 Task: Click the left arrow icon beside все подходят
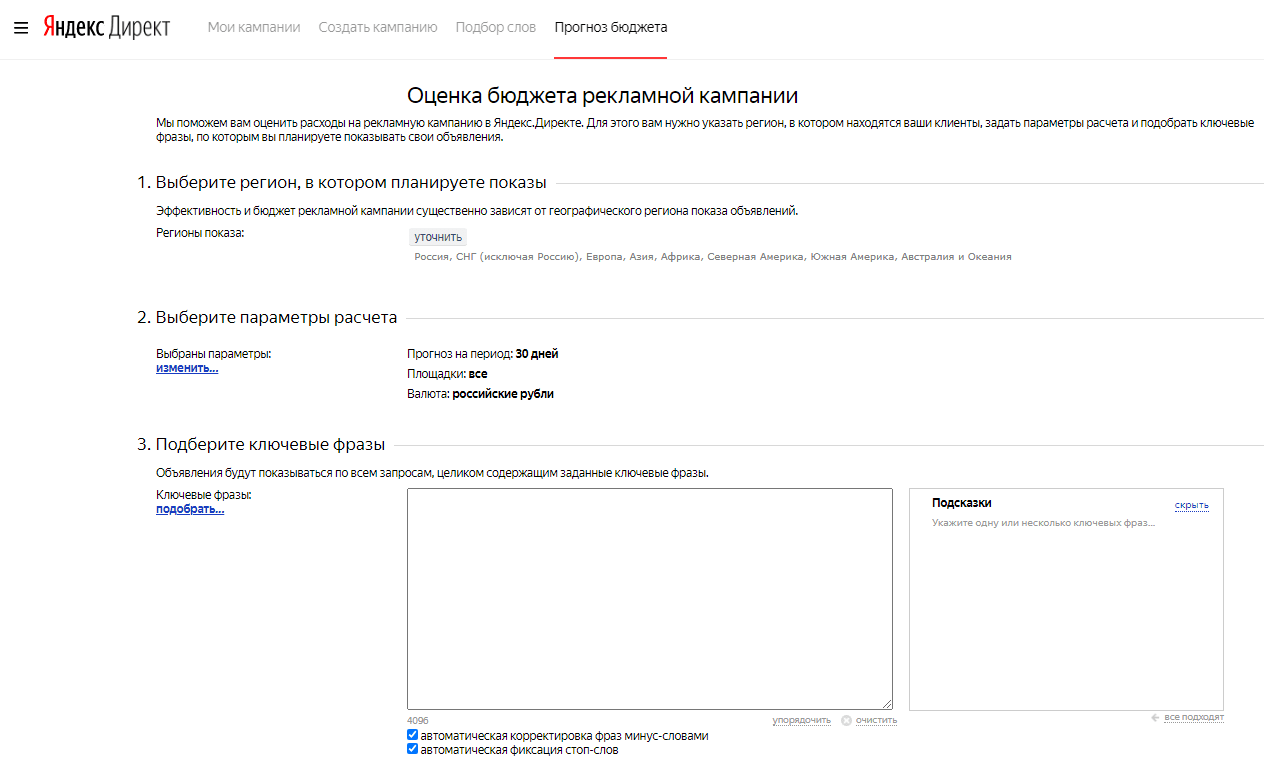(x=1155, y=717)
